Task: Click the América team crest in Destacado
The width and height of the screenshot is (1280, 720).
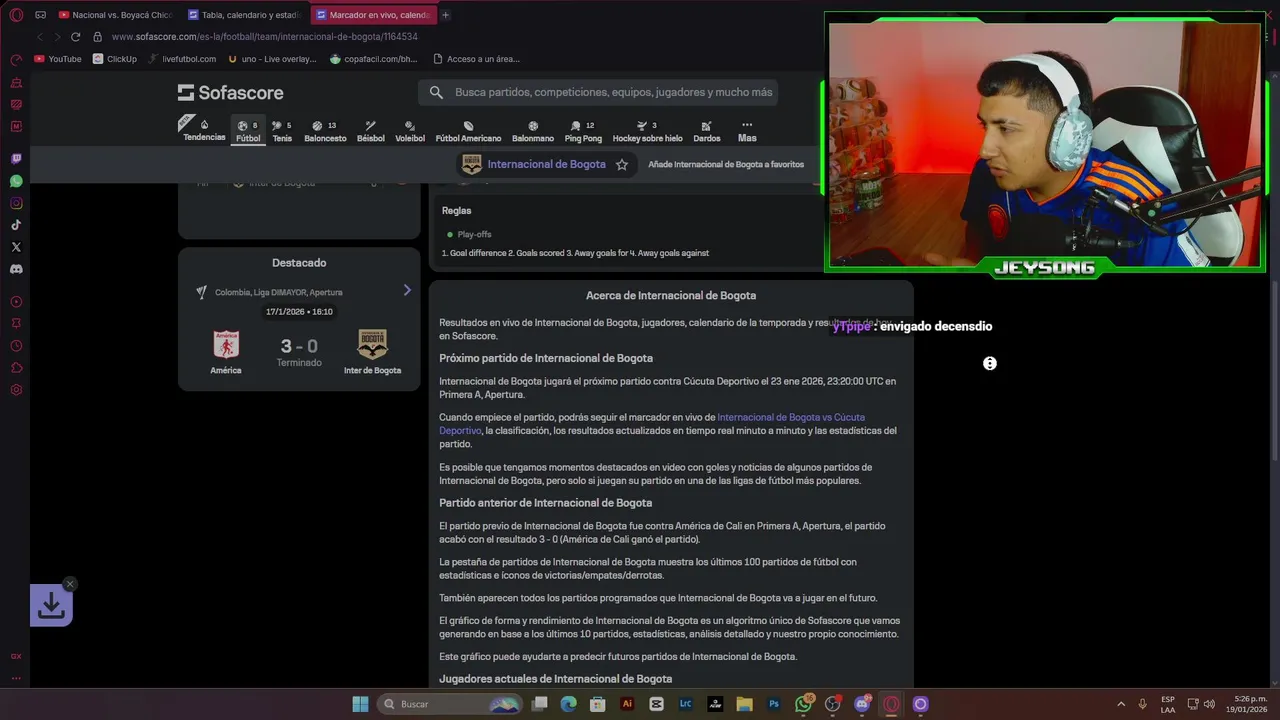Action: (x=226, y=344)
